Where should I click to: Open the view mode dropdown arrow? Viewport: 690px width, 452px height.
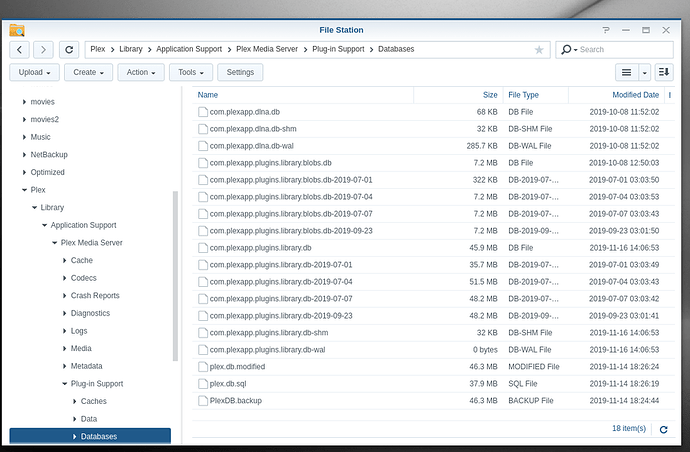click(x=644, y=72)
